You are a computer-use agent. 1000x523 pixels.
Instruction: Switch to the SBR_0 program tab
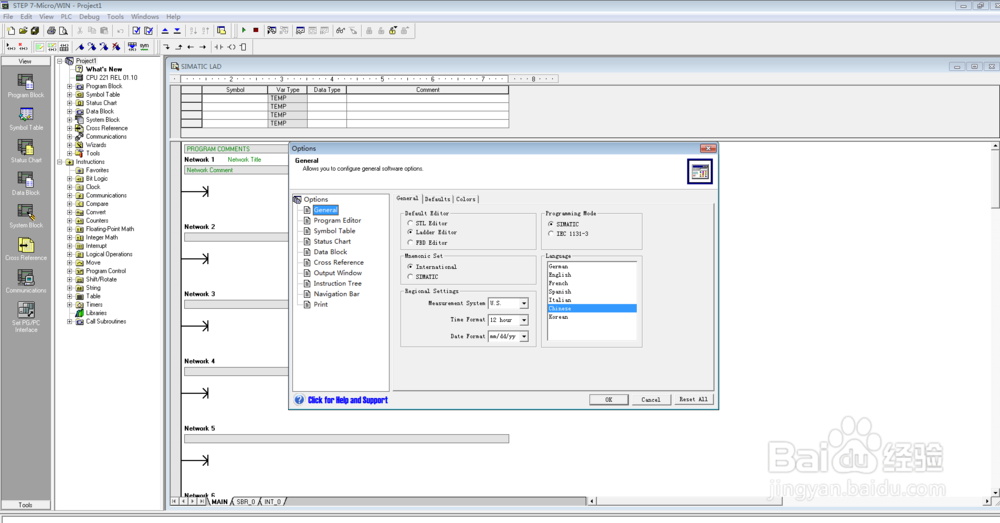point(246,502)
